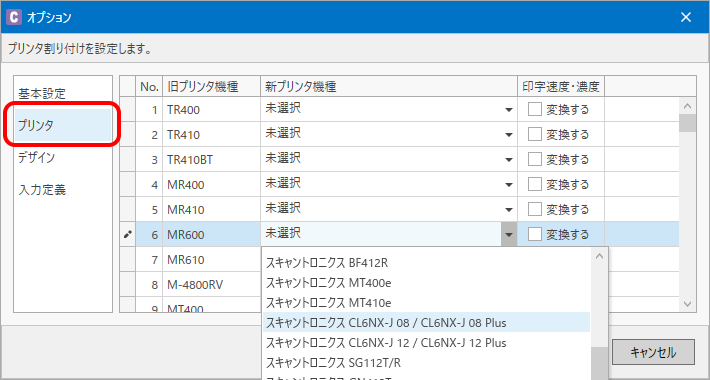
Task: Select the TR410 old printer cell
Action: (211, 135)
